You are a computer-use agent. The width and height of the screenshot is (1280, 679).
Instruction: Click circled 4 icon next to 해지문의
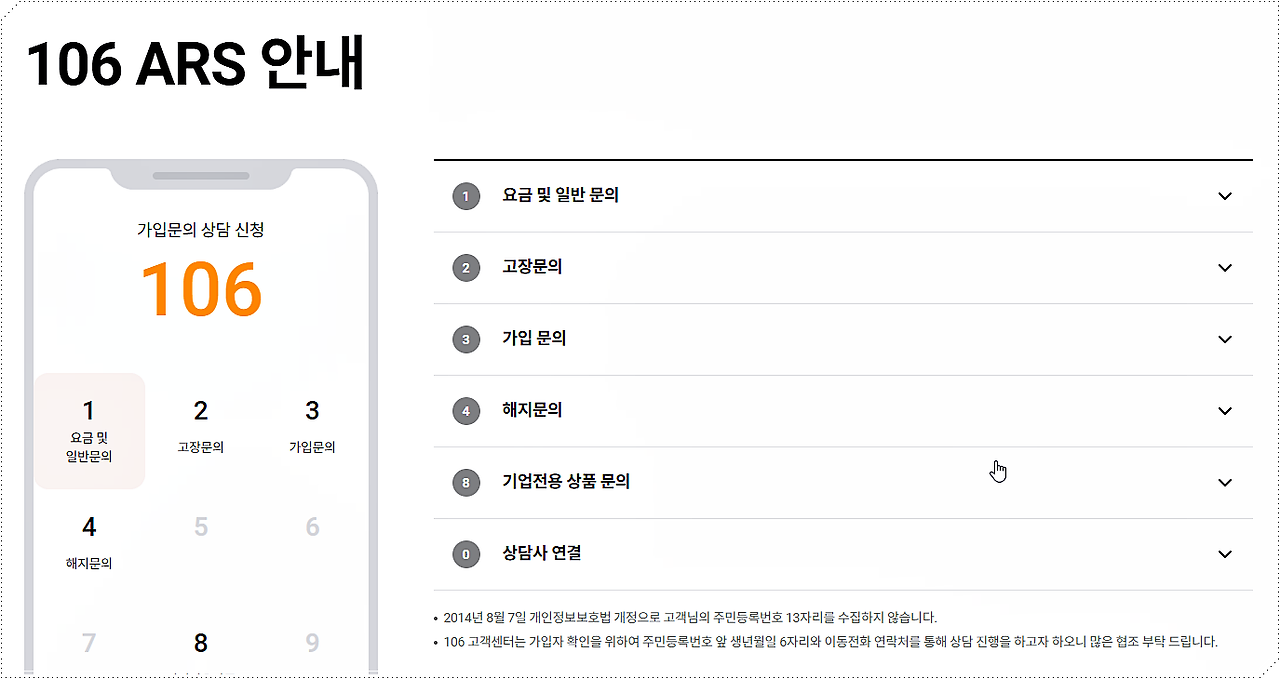click(x=465, y=411)
